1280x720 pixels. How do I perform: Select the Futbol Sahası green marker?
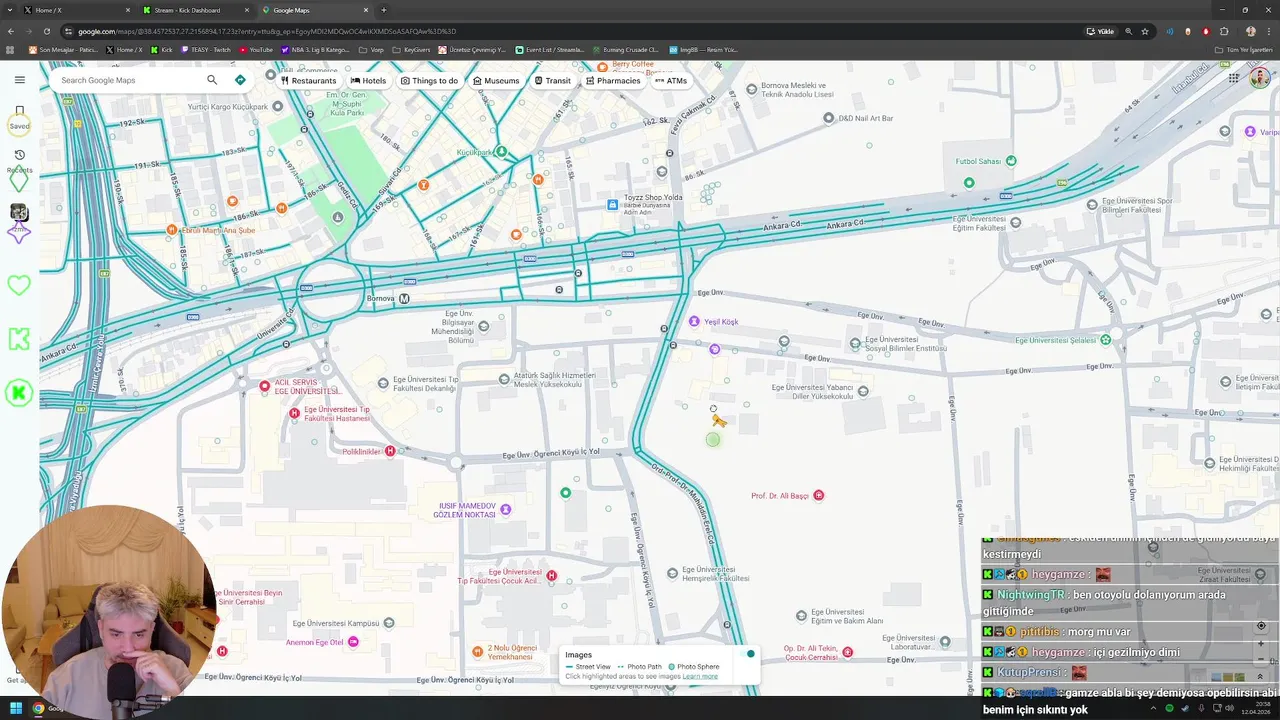[x=1011, y=161]
